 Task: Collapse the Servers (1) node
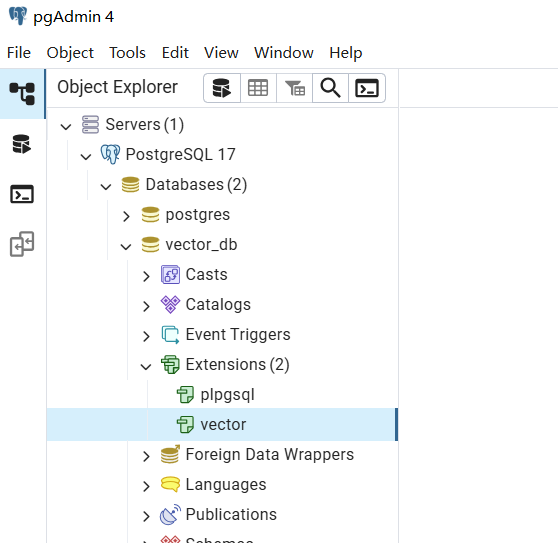coord(66,126)
